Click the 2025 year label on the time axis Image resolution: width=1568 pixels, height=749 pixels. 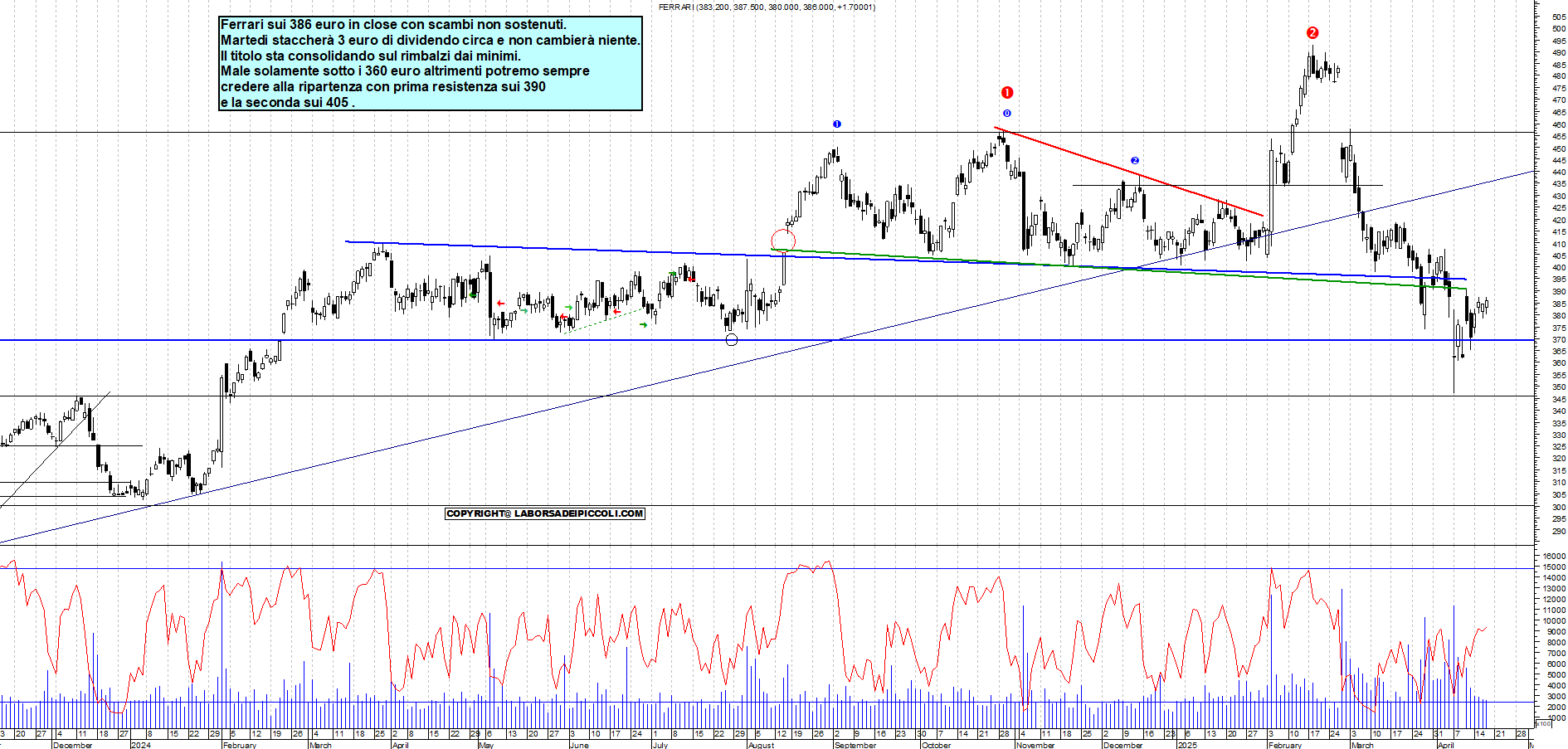point(1187,745)
